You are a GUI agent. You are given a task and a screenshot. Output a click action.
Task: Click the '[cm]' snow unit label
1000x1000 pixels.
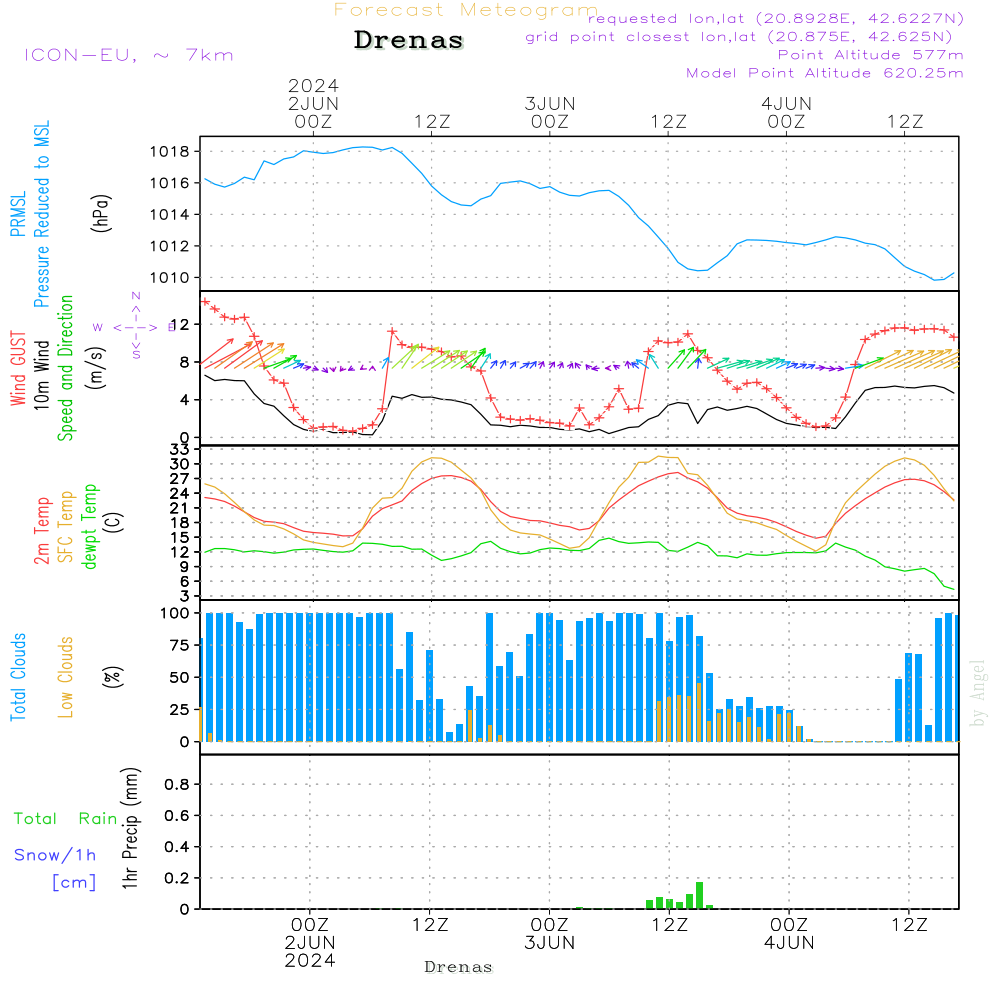pyautogui.click(x=74, y=883)
